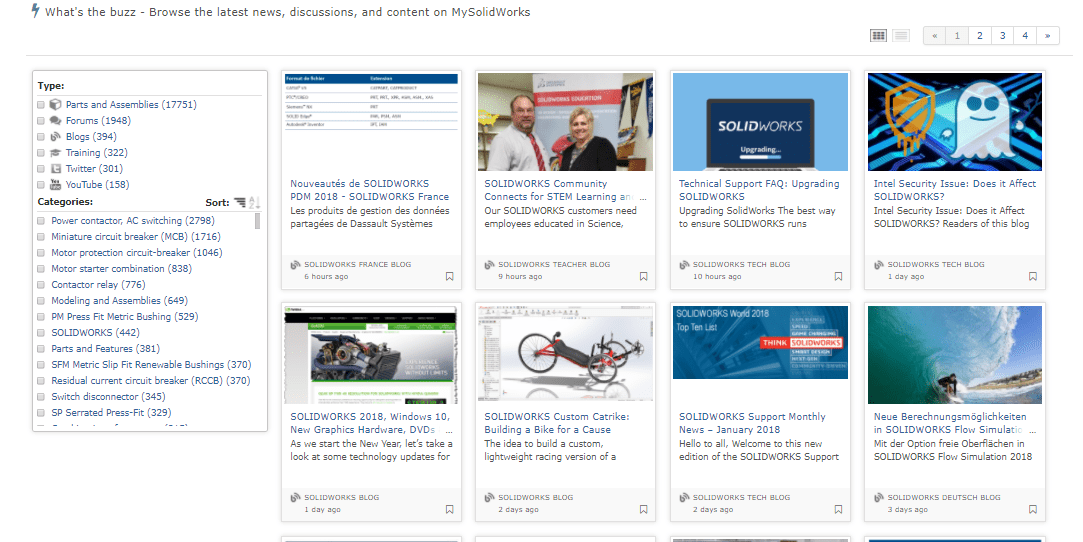Go to next page arrow

[1048, 36]
